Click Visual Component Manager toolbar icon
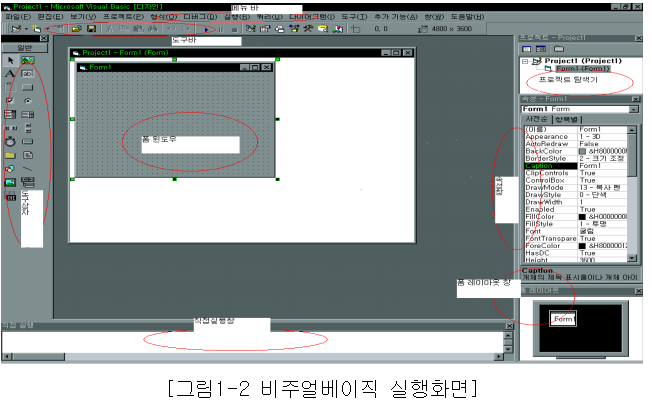The height and width of the screenshot is (407, 652). point(338,29)
